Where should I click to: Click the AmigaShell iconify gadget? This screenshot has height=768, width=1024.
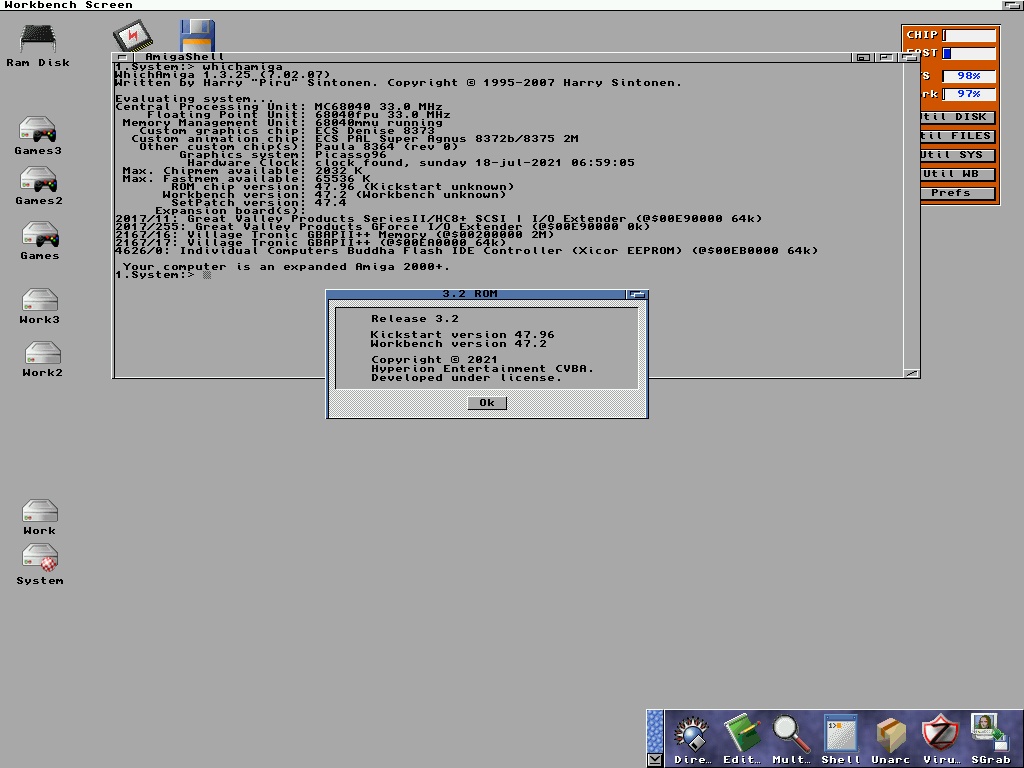pyautogui.click(x=863, y=57)
